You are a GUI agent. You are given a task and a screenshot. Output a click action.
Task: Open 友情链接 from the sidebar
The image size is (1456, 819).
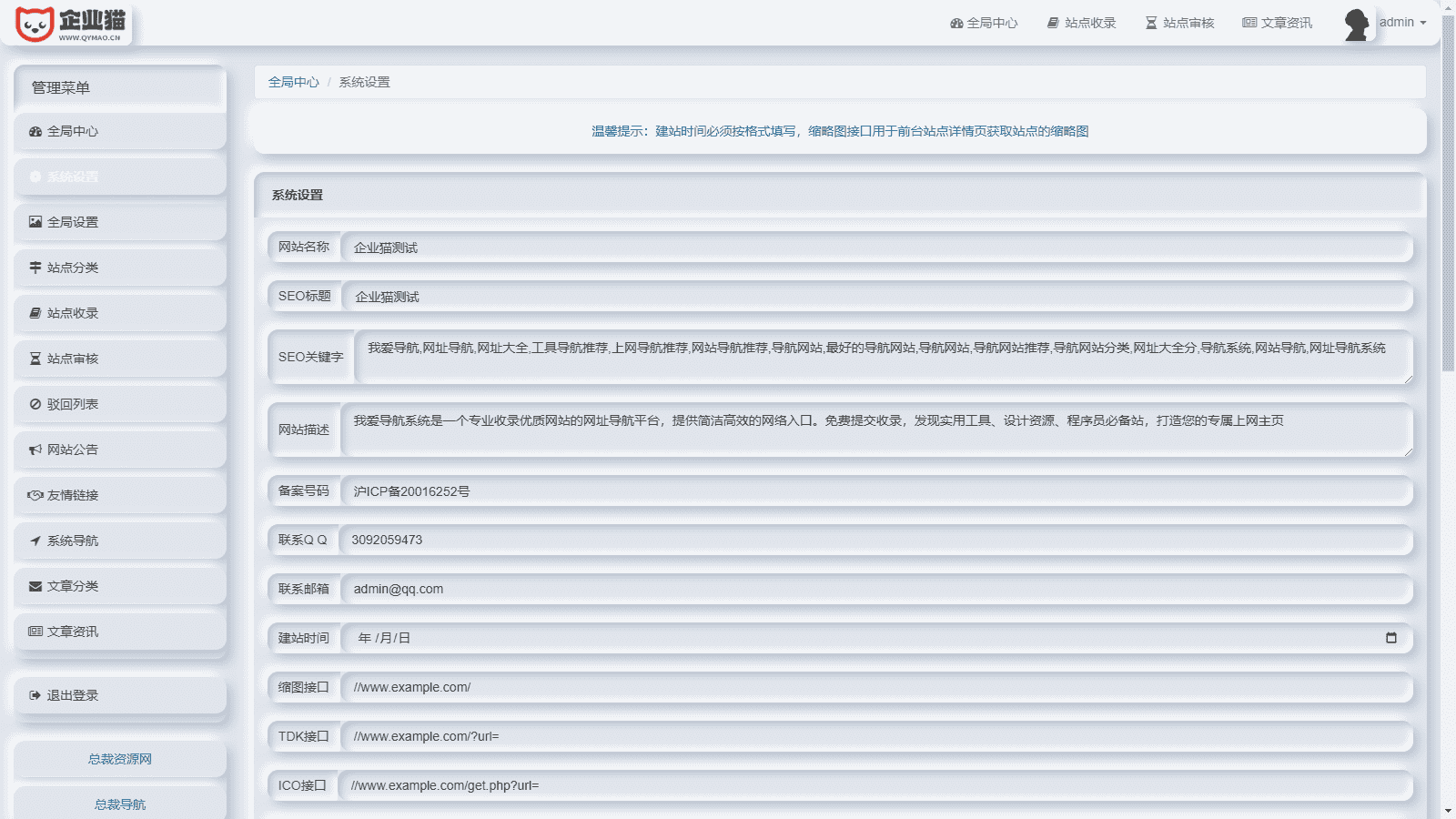point(120,495)
